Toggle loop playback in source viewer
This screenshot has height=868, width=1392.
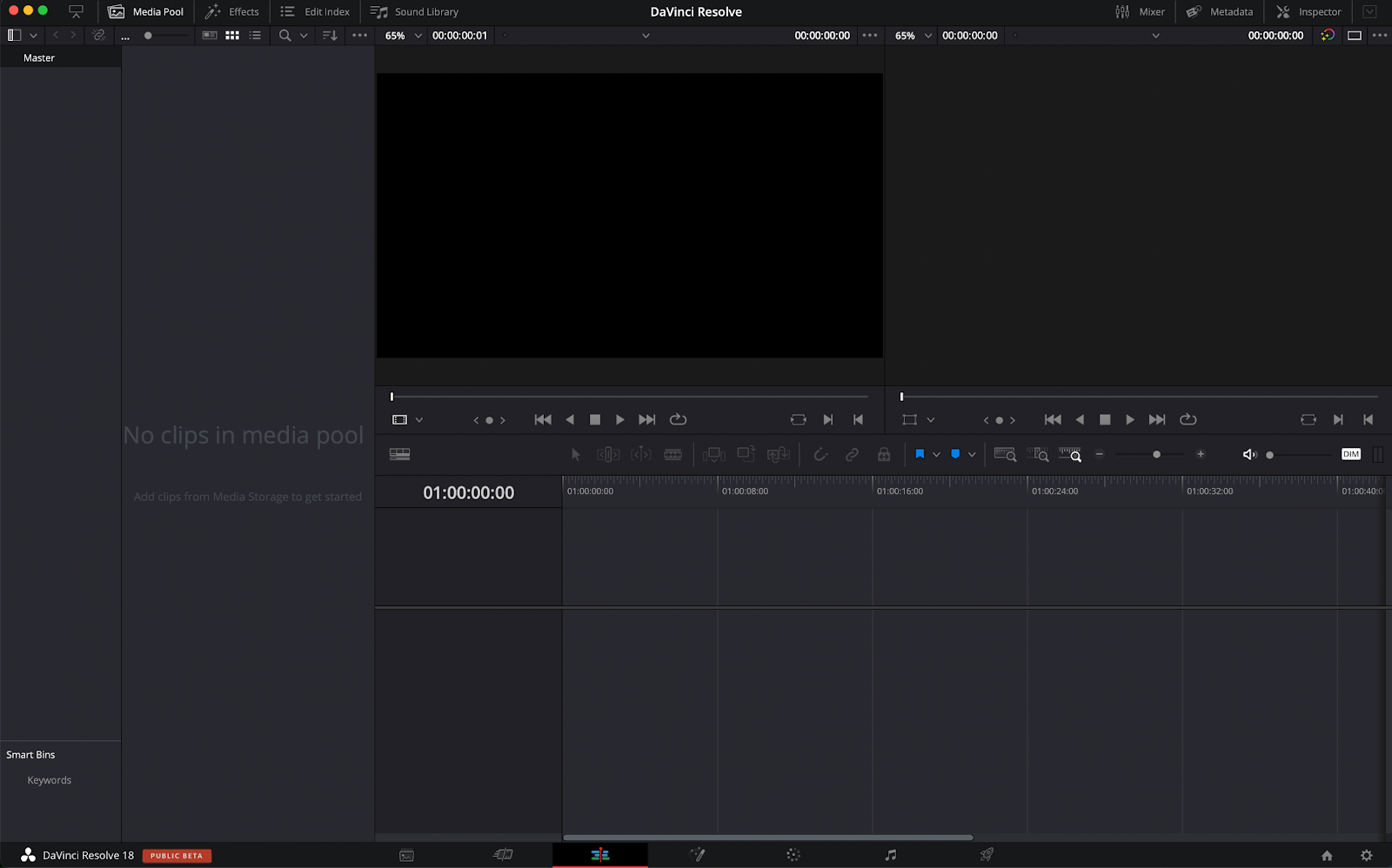678,419
